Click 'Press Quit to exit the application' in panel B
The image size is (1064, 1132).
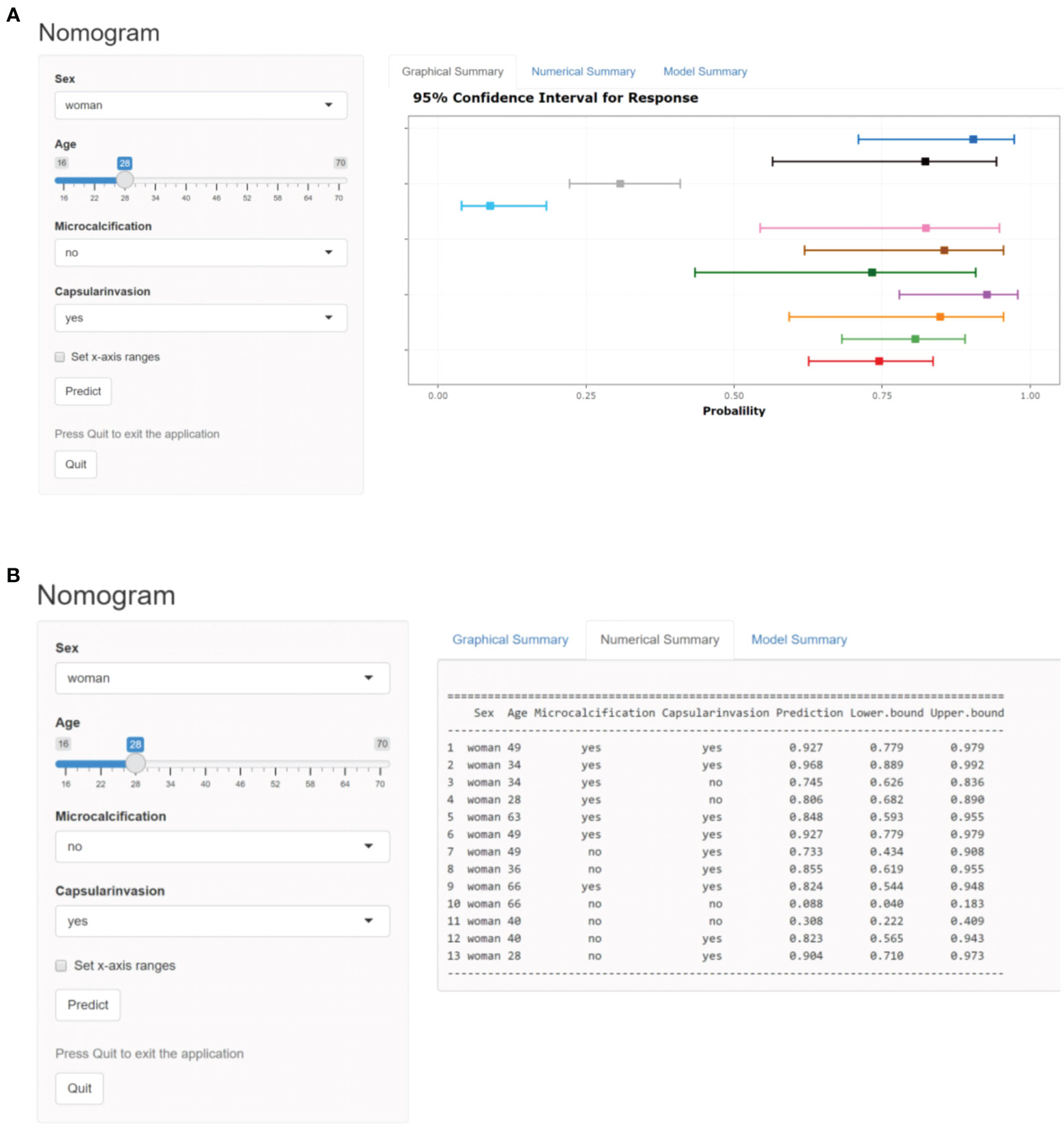pyautogui.click(x=149, y=1054)
